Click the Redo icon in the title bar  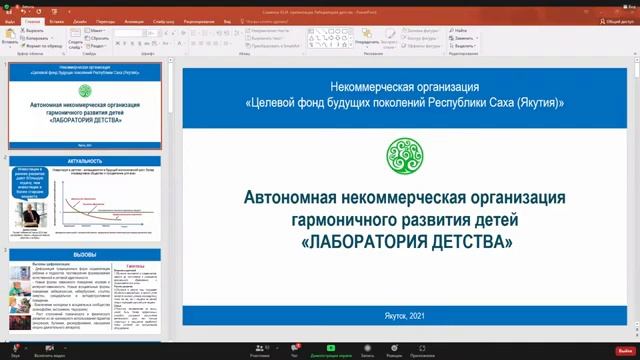[x=38, y=12]
